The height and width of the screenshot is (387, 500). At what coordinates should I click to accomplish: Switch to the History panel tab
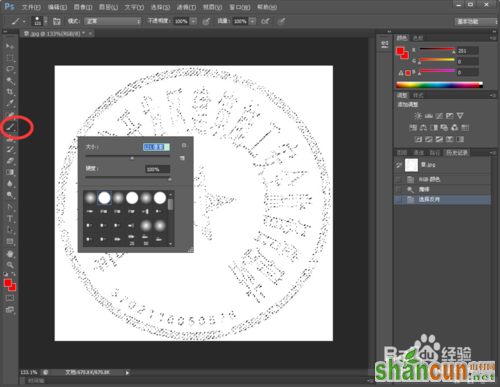pos(457,153)
